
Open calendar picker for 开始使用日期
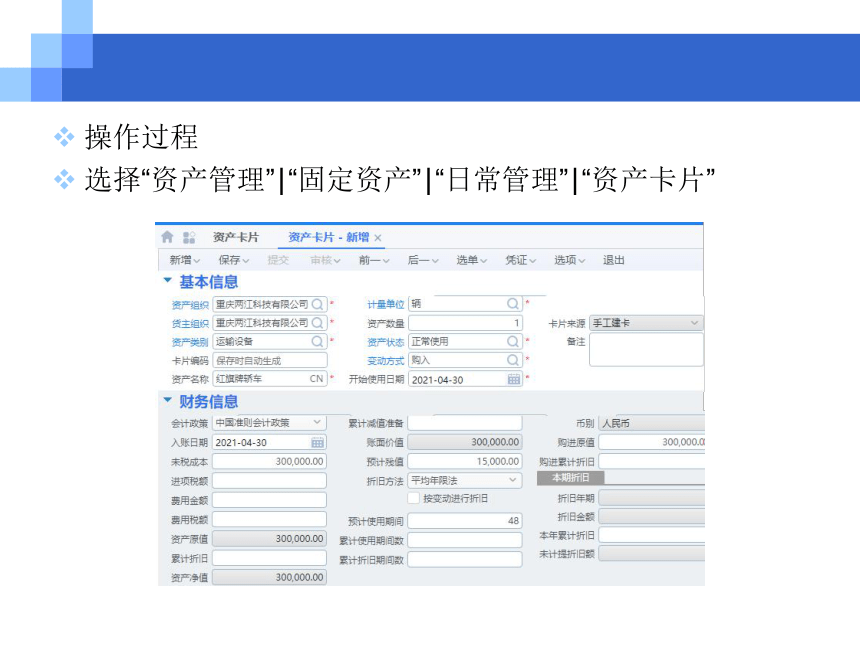[x=514, y=379]
